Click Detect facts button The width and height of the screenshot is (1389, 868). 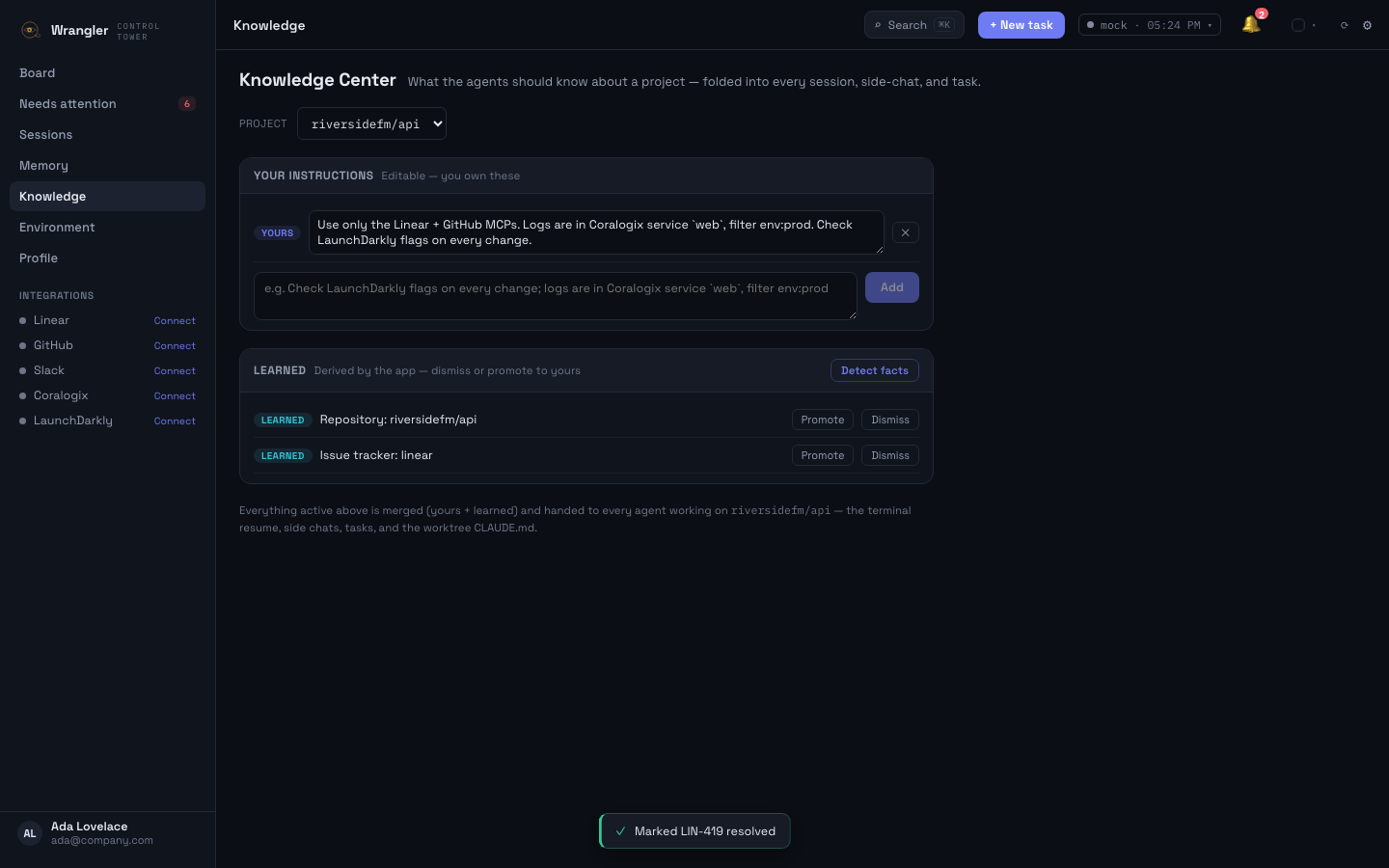click(875, 370)
